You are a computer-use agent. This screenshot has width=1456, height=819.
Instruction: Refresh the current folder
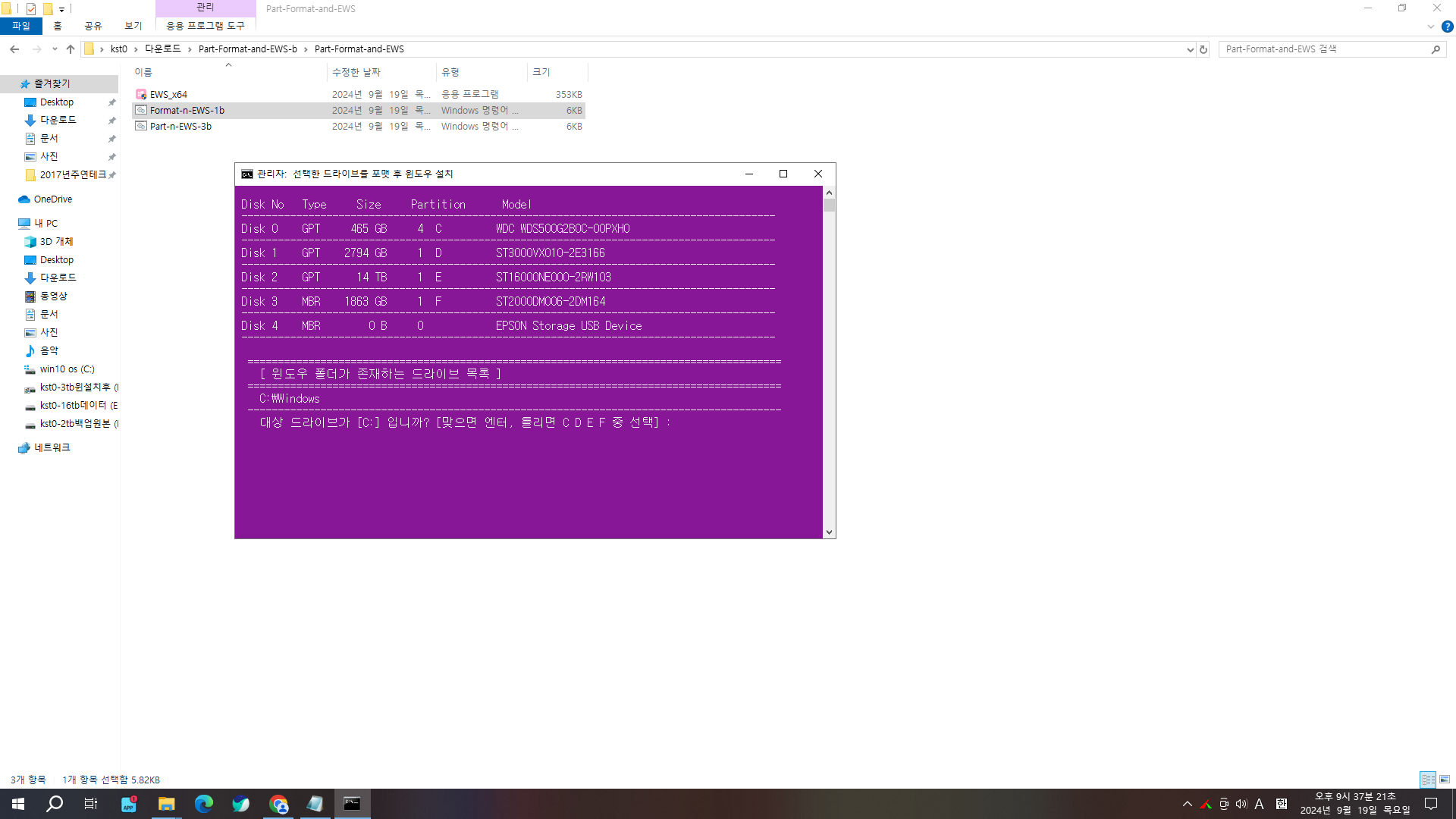1203,49
